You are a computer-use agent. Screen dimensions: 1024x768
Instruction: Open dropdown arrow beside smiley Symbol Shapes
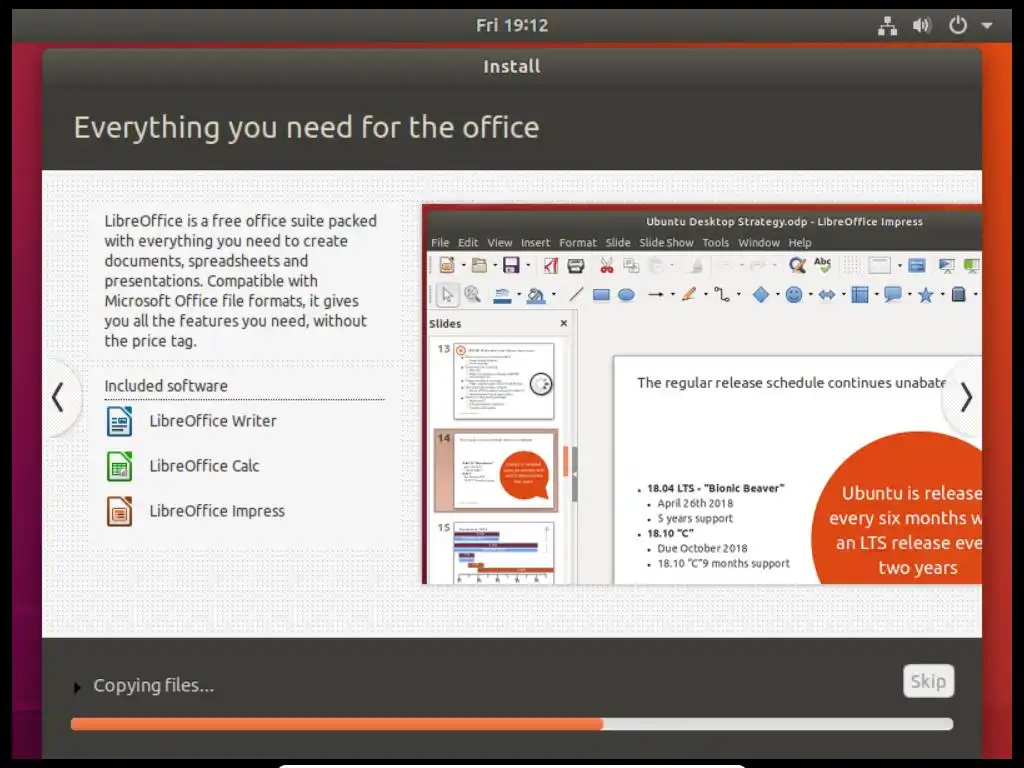[810, 295]
